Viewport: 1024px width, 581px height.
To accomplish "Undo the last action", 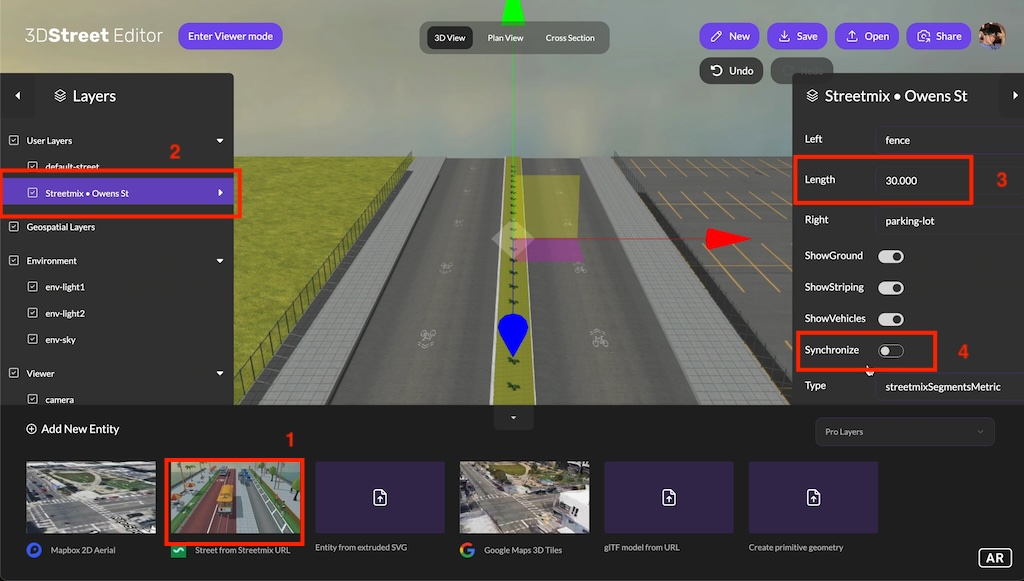I will click(731, 71).
